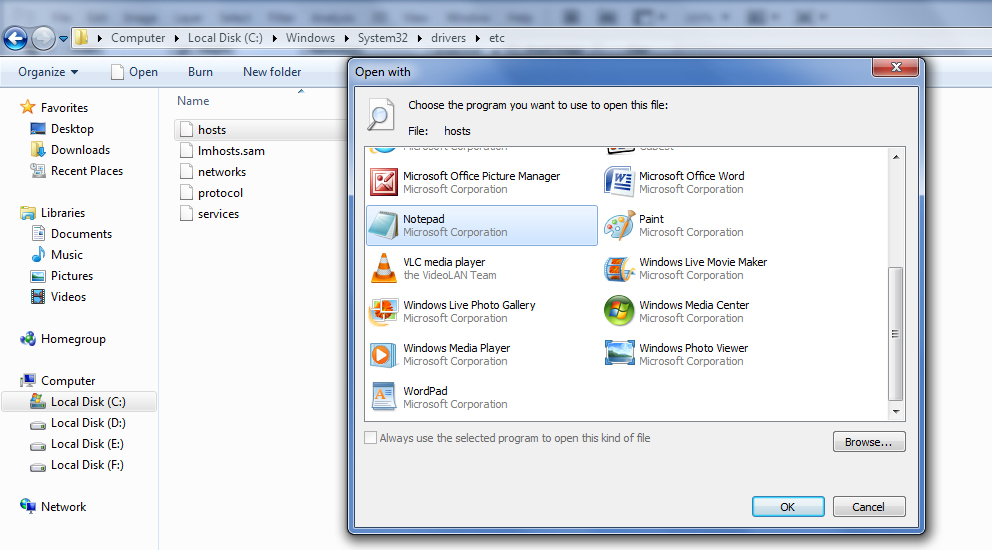Image resolution: width=992 pixels, height=550 pixels.
Task: Click the Network icon in sidebar
Action: click(27, 506)
